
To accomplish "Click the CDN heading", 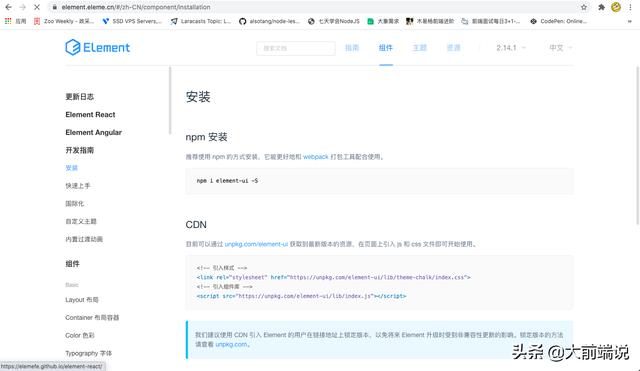I will point(196,225).
